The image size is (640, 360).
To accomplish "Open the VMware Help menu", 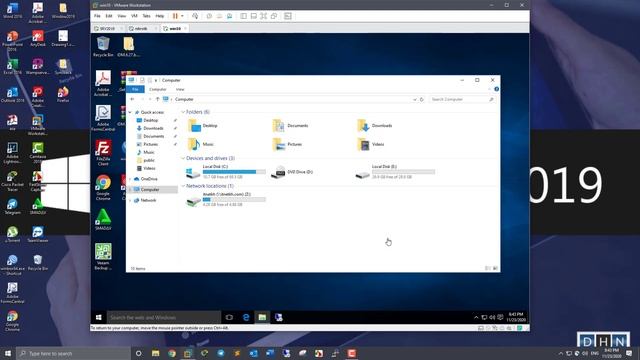I will click(160, 16).
